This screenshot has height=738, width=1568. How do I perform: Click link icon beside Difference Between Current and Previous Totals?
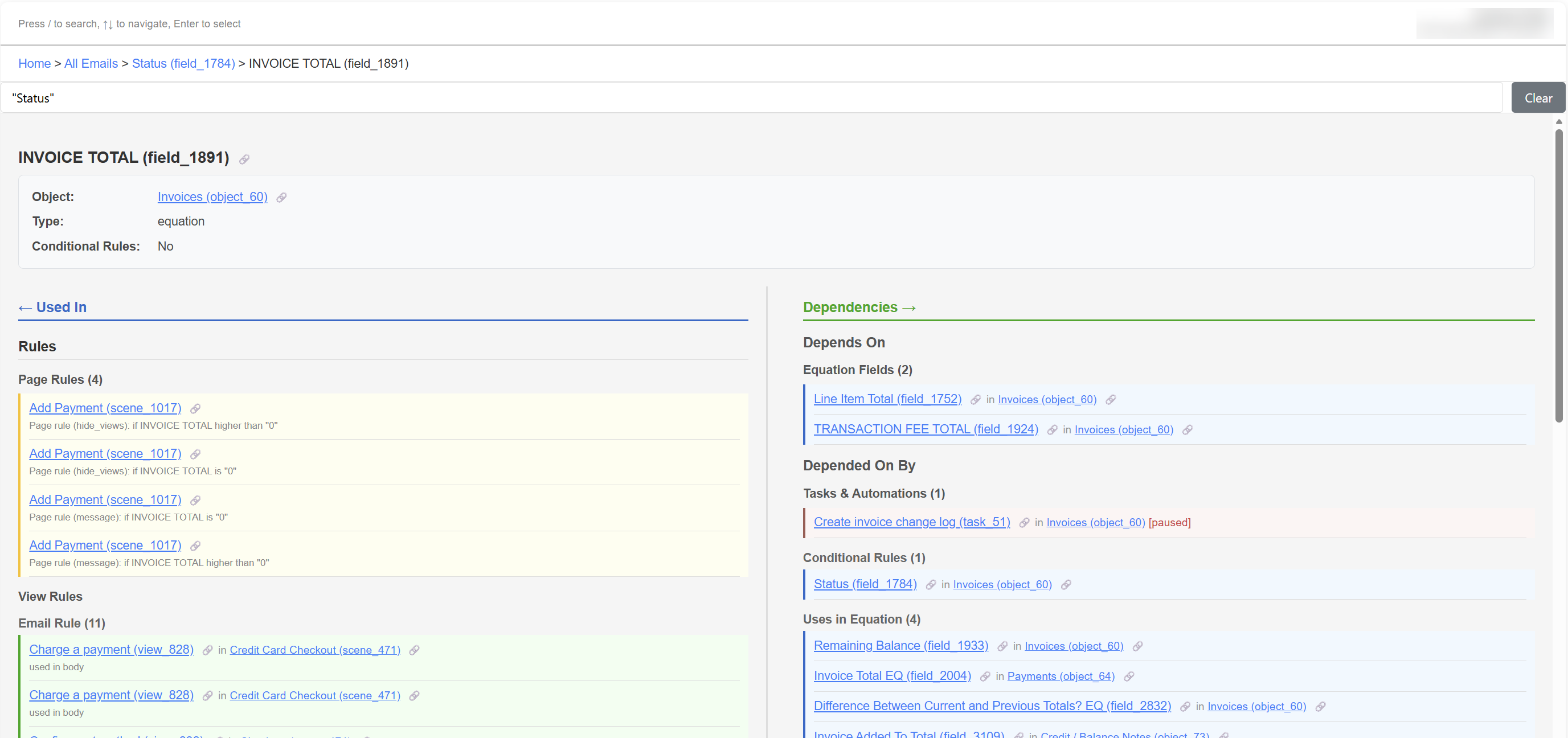click(x=1185, y=707)
